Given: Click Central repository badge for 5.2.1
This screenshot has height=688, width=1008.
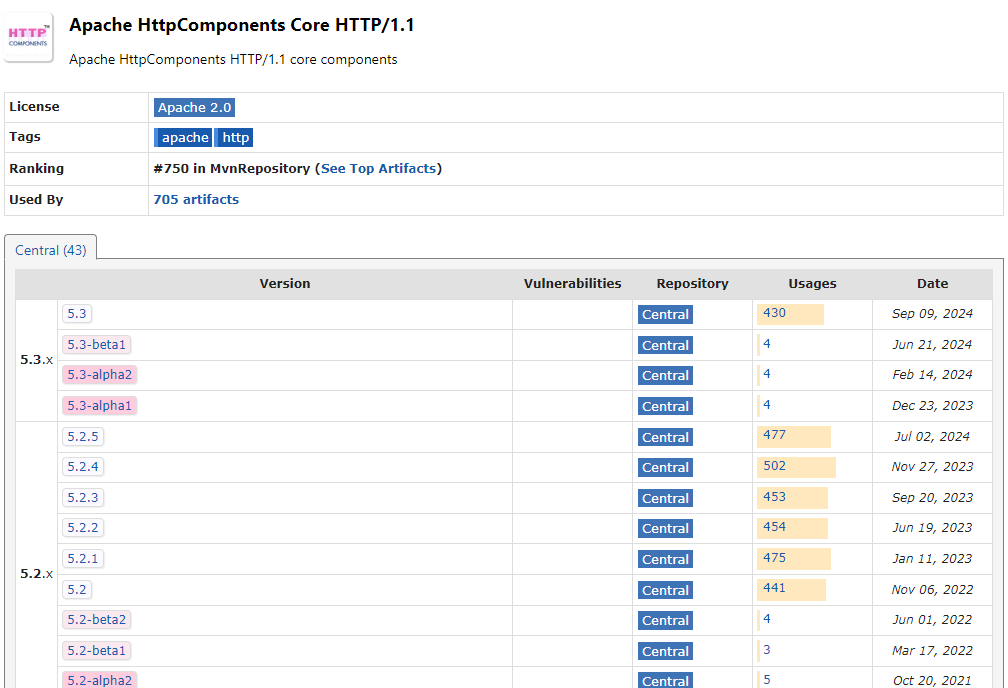Looking at the screenshot, I should pos(665,559).
